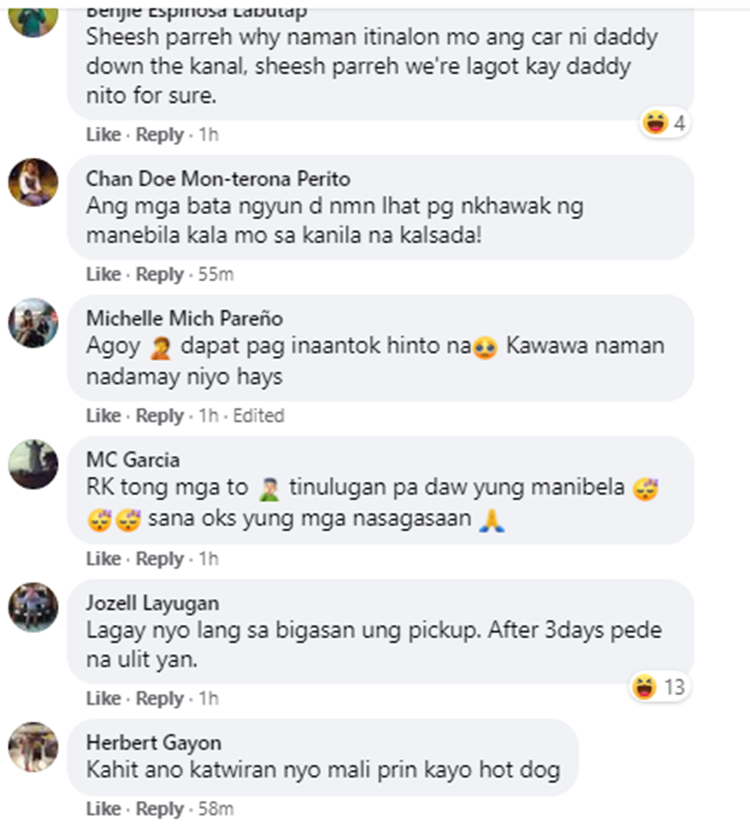Open Jozell Layugan's avatar image
Viewport: 750px width, 826px height.
(33, 607)
